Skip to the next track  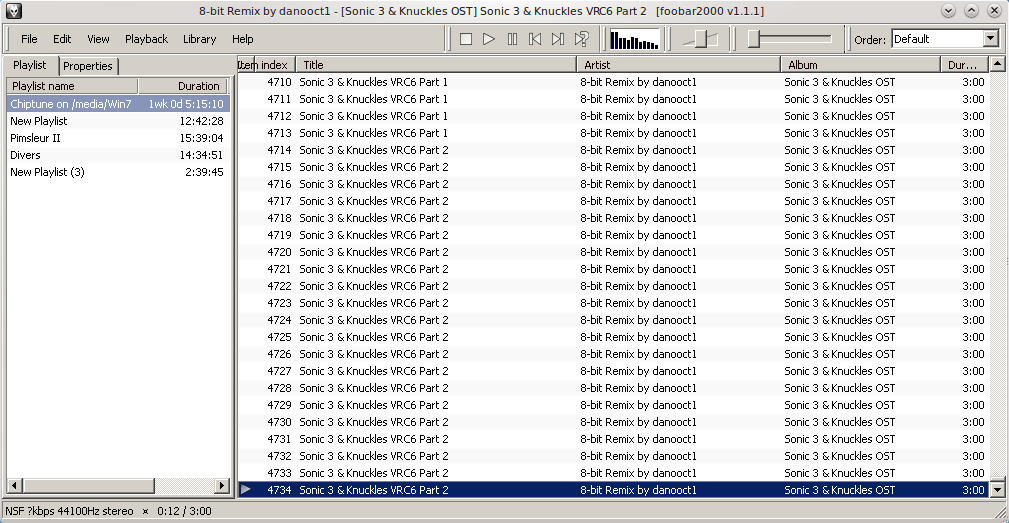coord(558,39)
